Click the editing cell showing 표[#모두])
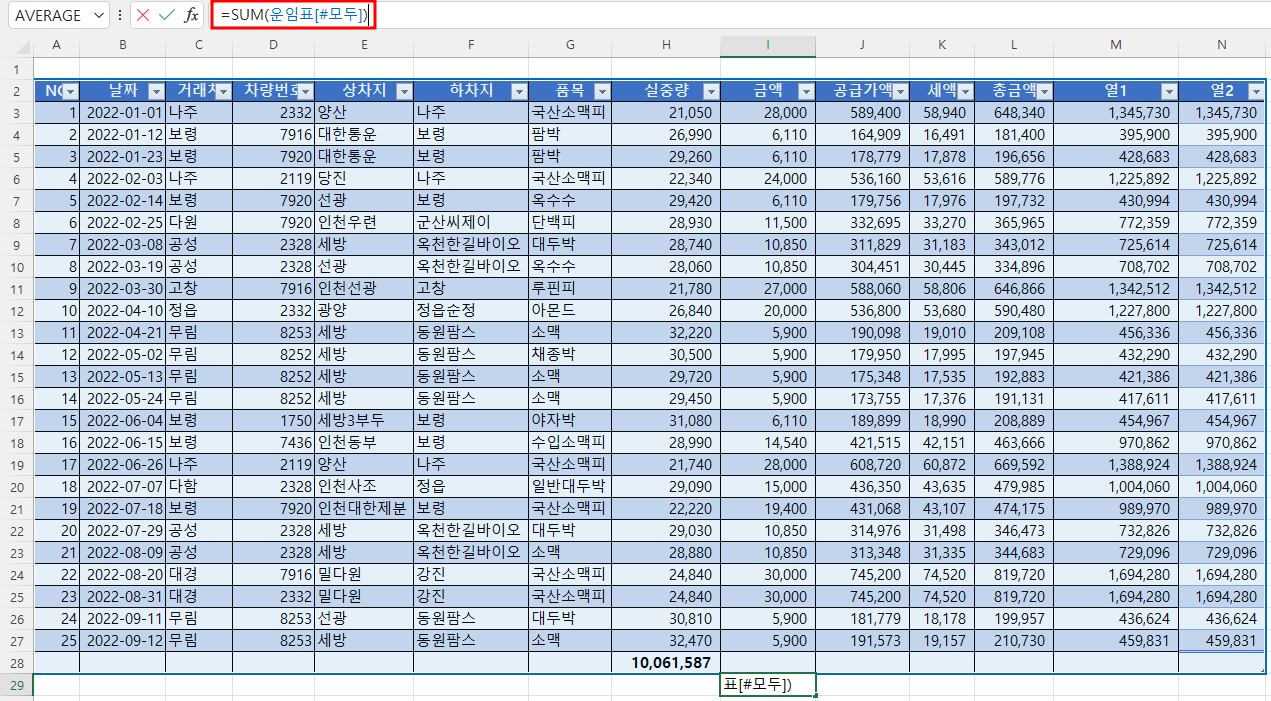1271x701 pixels. coord(768,685)
